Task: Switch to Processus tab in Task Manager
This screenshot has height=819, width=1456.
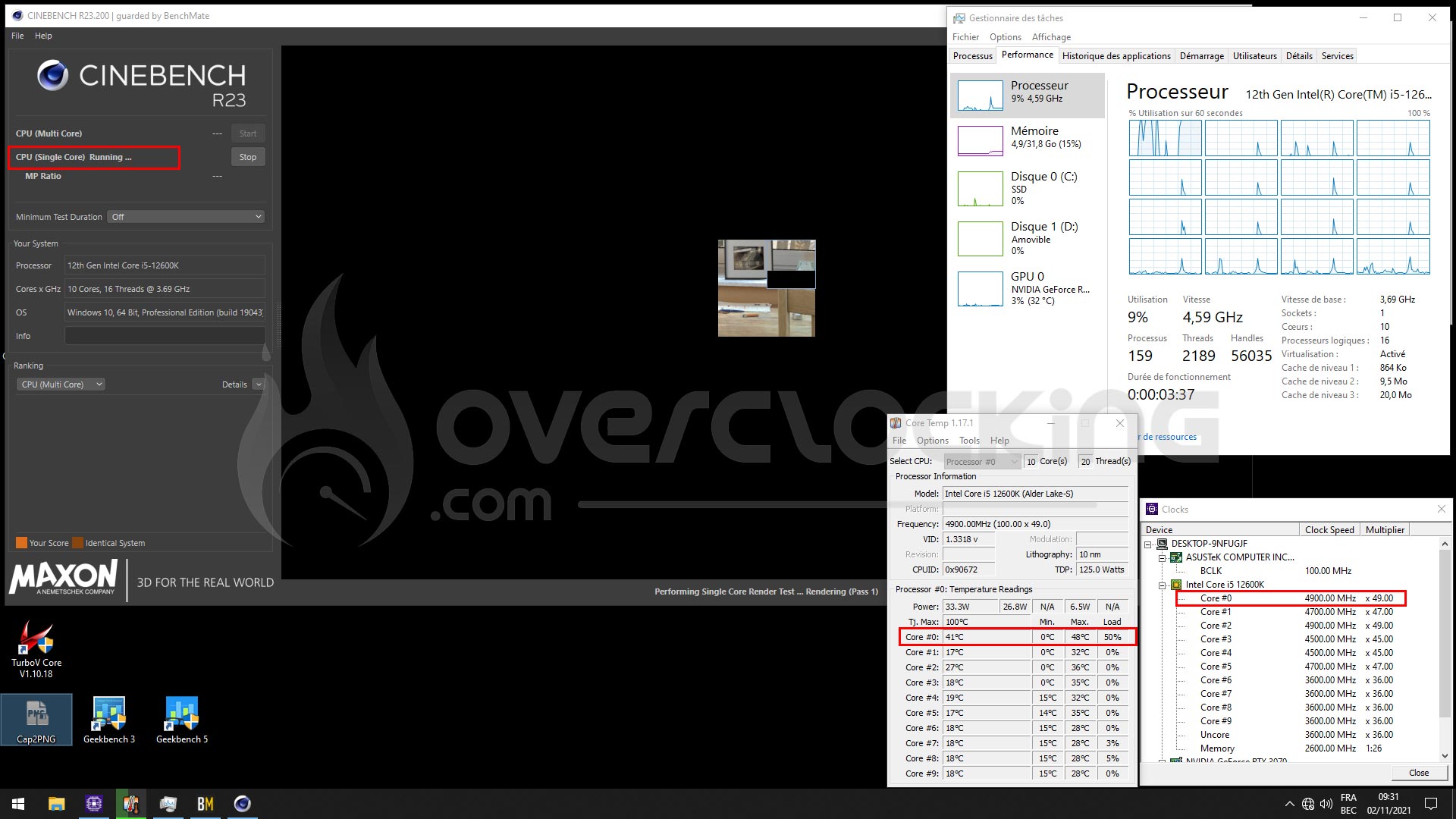Action: pos(972,55)
